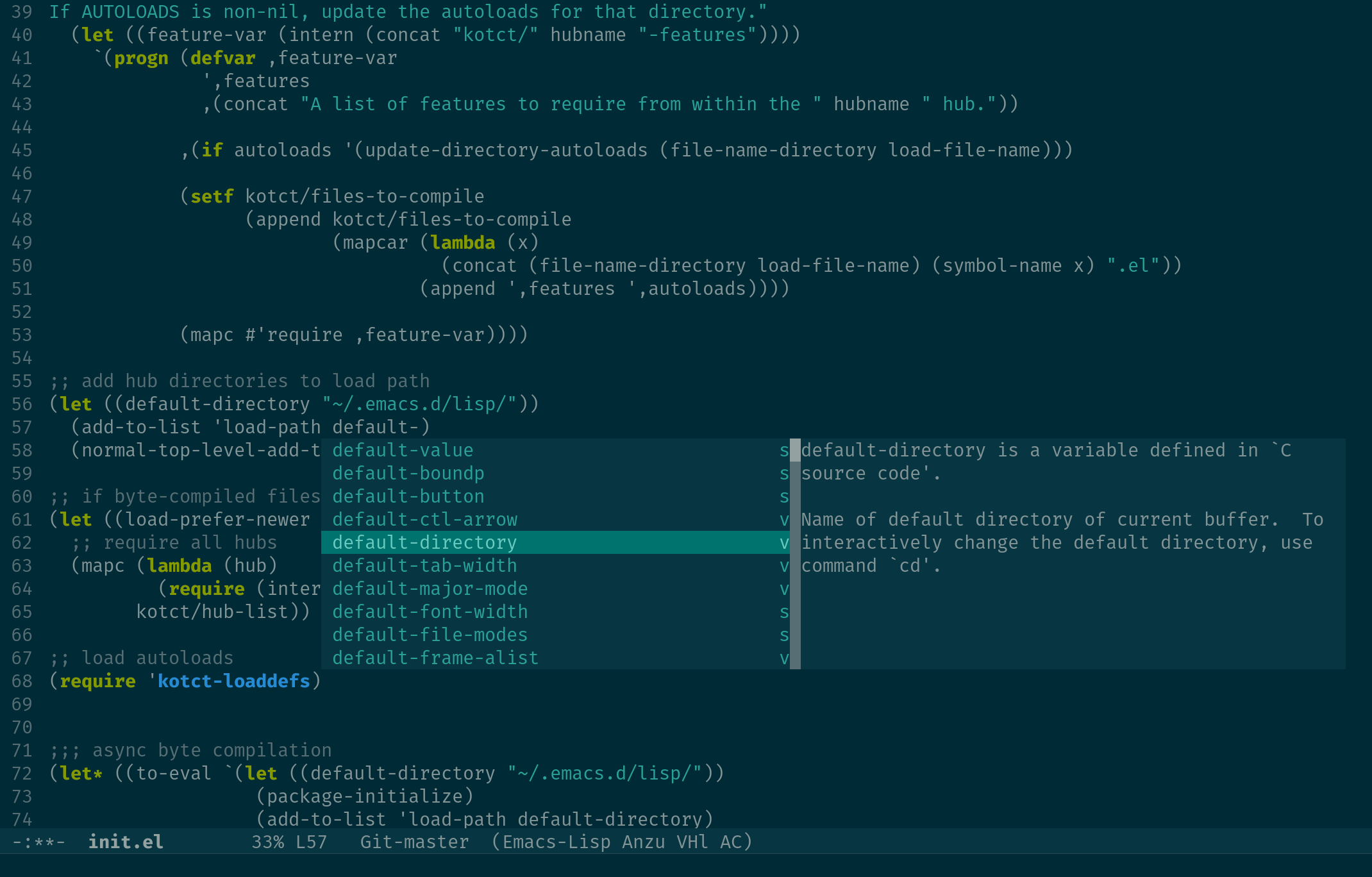
Task: Click completion popup scrollbar thumb
Action: pos(795,450)
